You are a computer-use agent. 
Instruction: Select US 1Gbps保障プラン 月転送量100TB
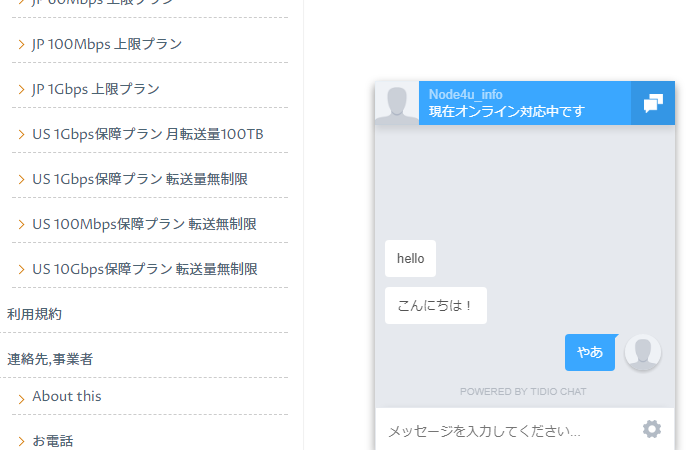pos(147,134)
